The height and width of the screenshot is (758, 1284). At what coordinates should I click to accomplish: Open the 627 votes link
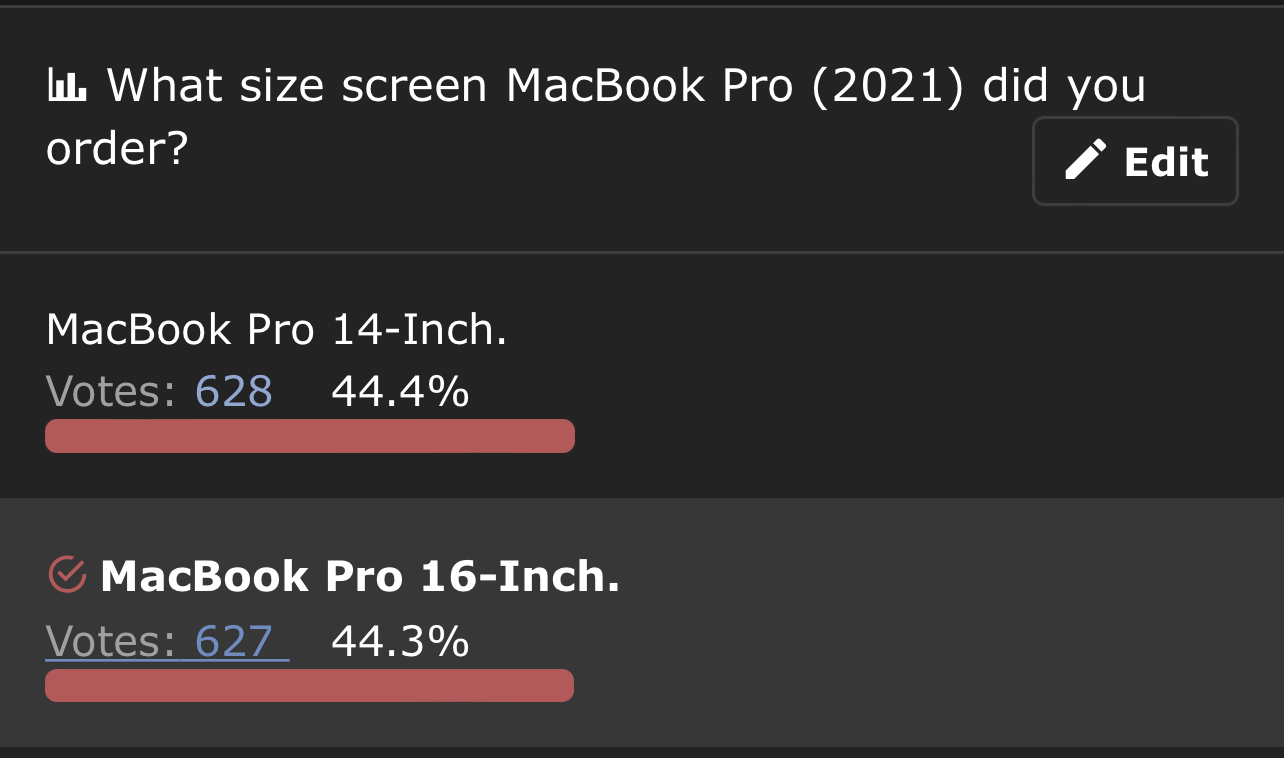(x=233, y=641)
